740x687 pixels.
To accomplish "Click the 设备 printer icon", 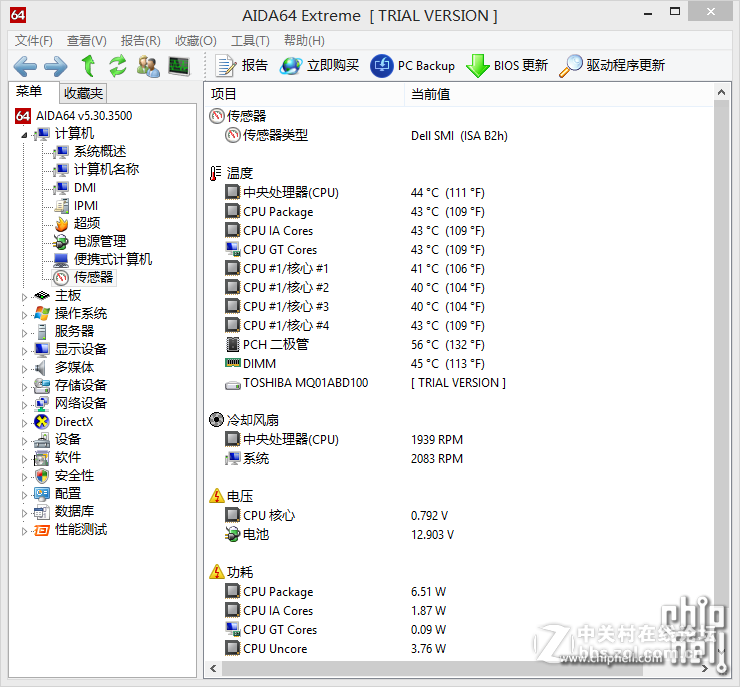I will (x=42, y=440).
